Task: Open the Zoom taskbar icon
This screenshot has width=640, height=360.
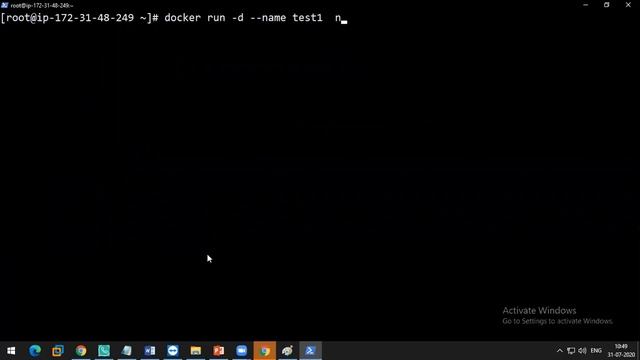Action: [242, 351]
